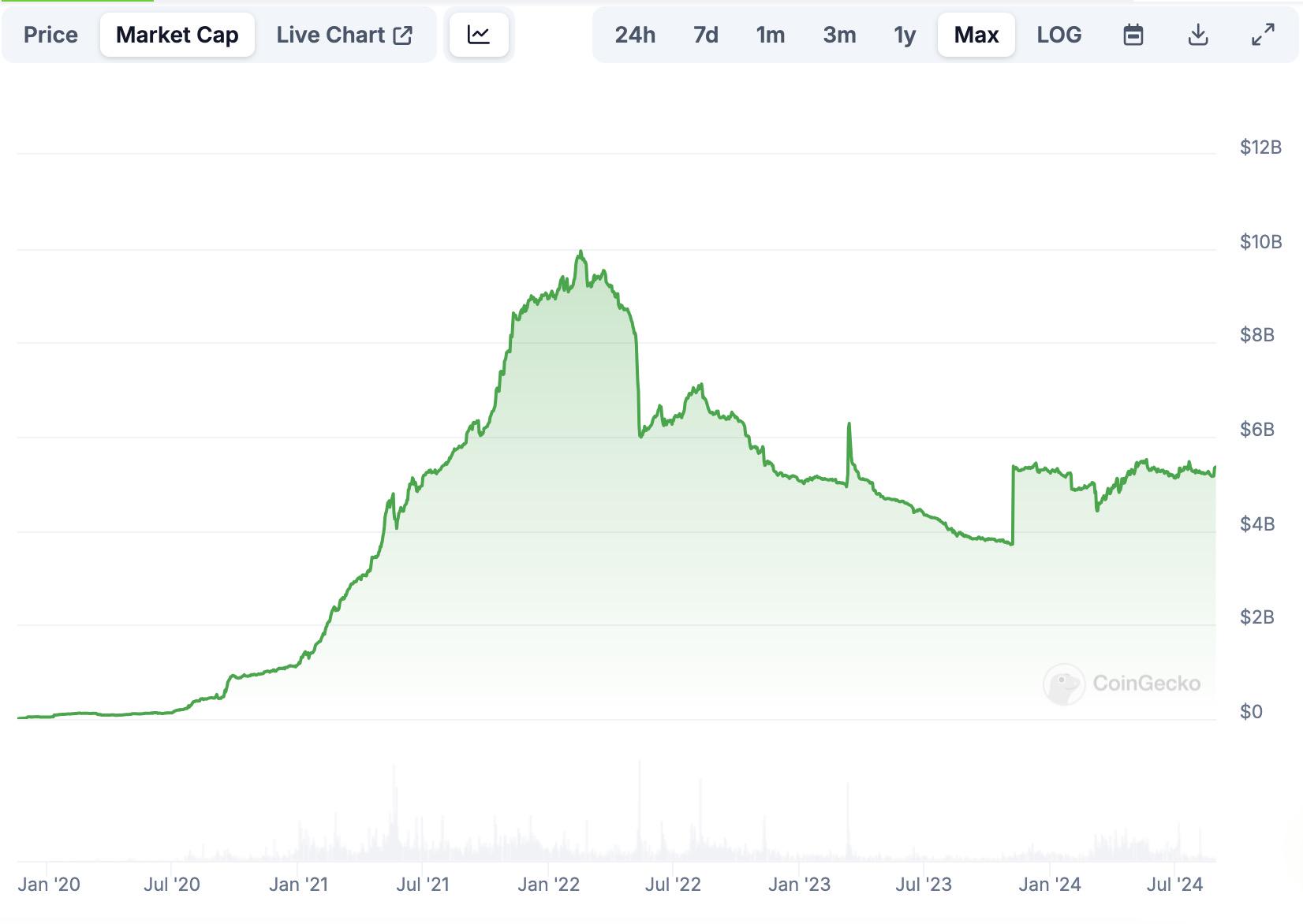Select the Market Cap tab
Screen dimensions: 1303x924
pos(177,35)
